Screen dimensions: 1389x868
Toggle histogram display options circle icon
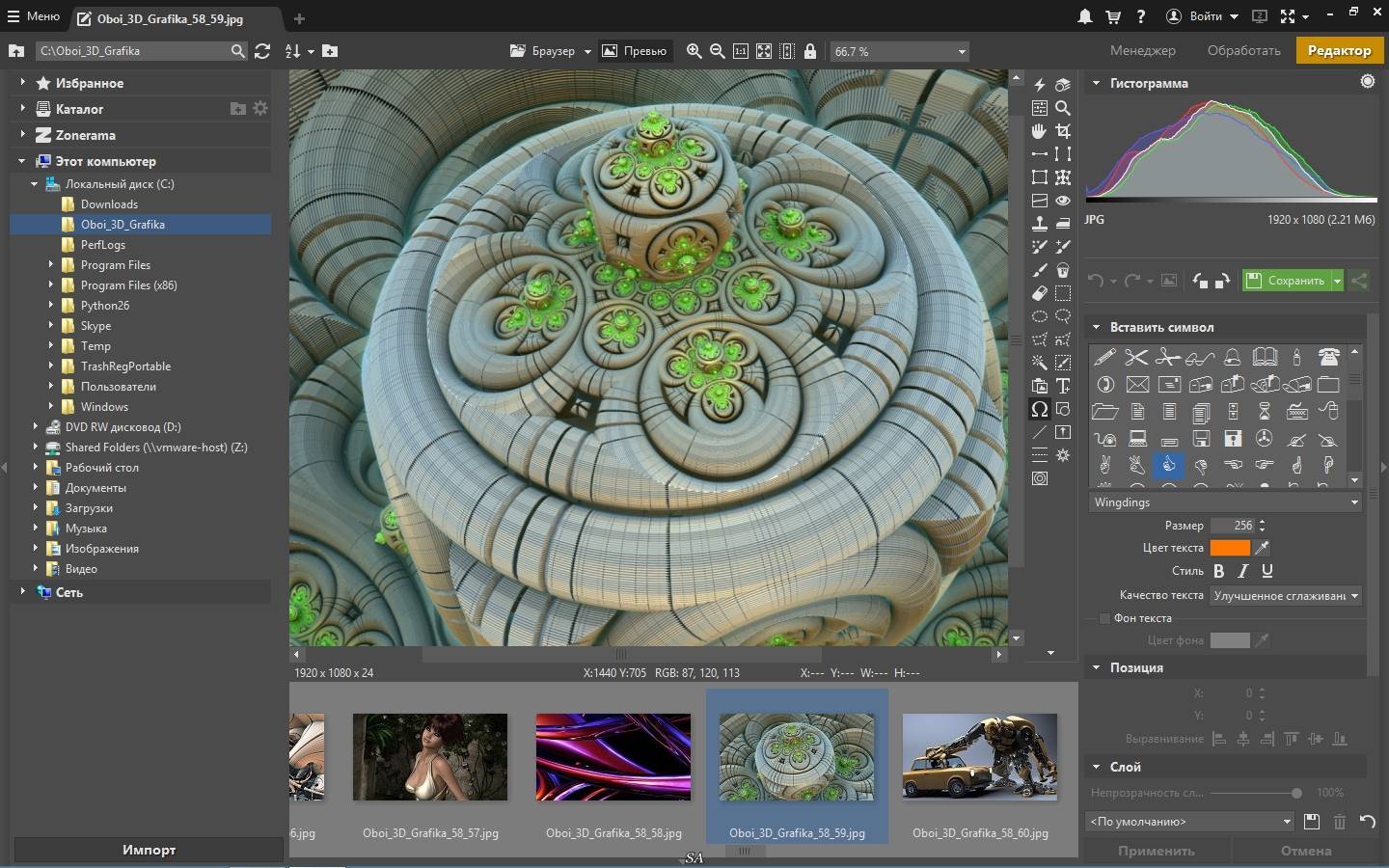tap(1368, 82)
